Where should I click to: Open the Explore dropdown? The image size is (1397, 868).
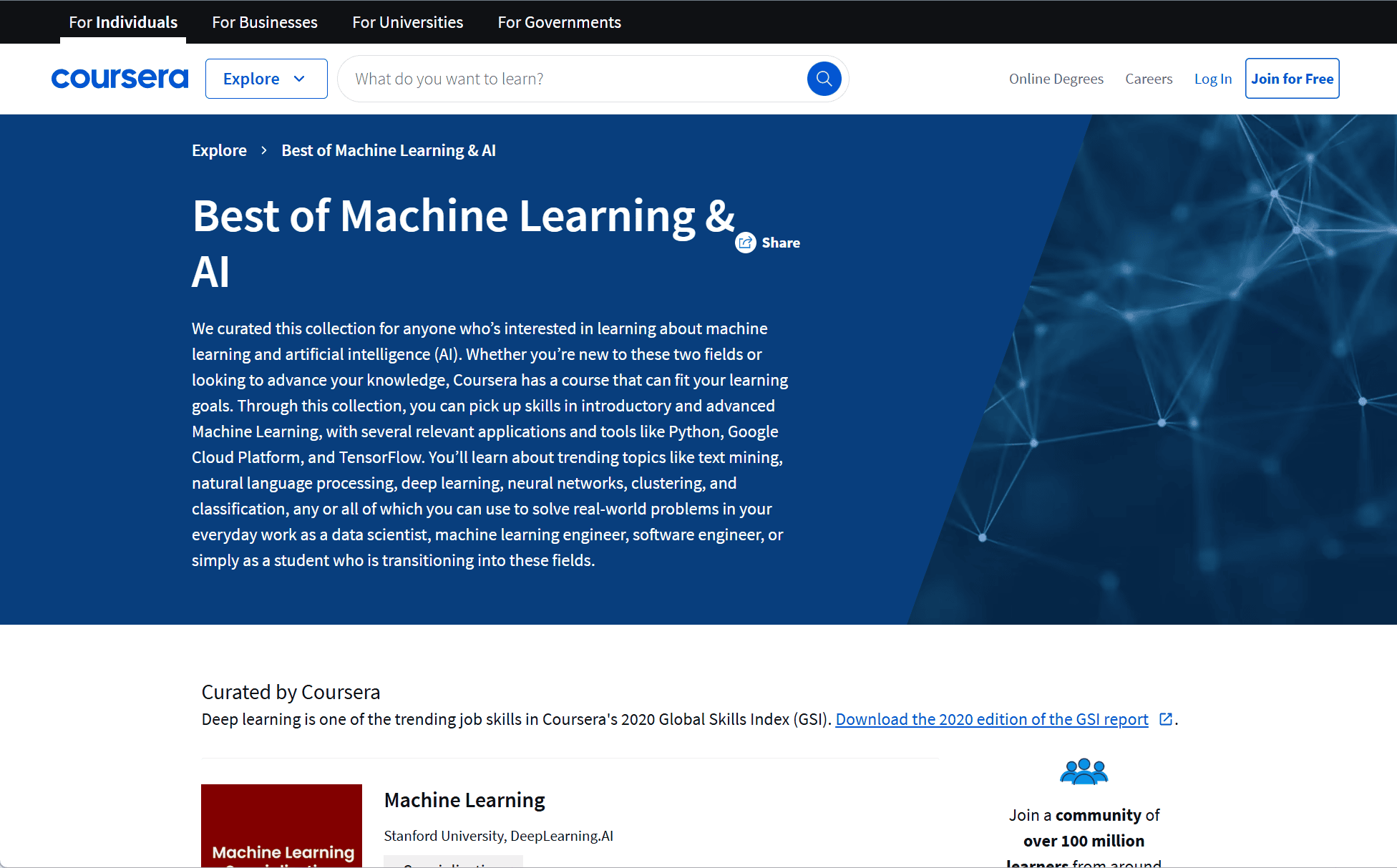(266, 78)
